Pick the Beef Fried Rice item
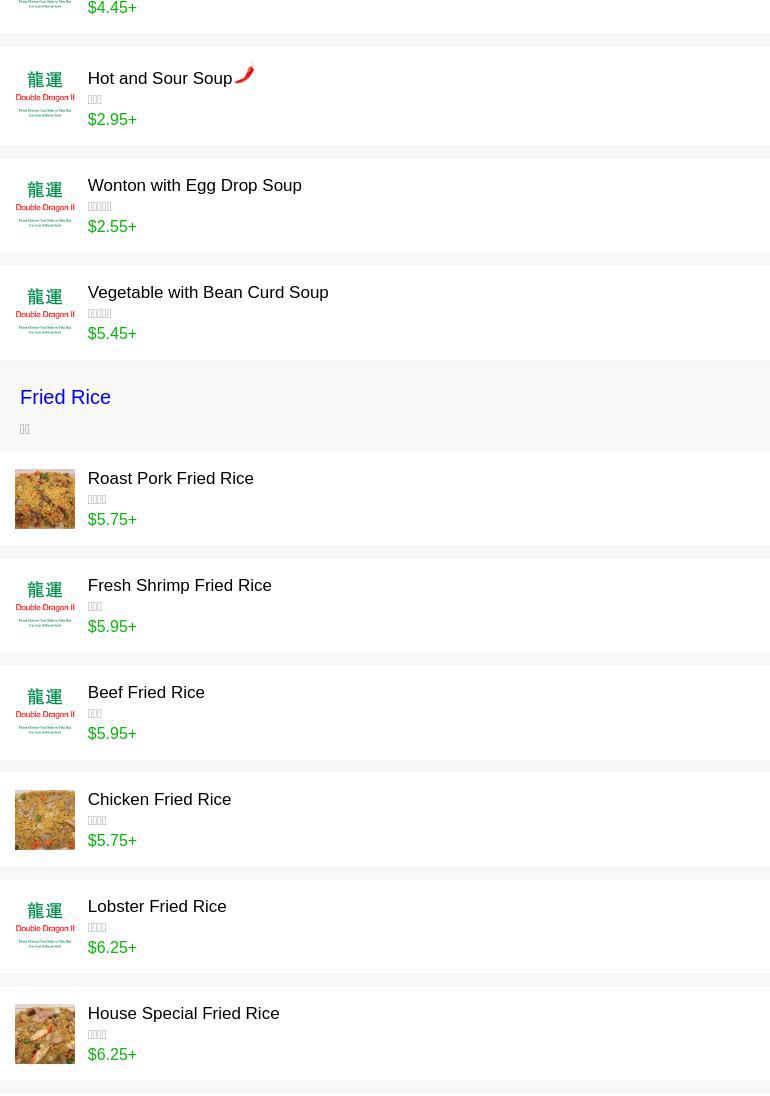Screen dimensions: 770x1096 (x=146, y=693)
